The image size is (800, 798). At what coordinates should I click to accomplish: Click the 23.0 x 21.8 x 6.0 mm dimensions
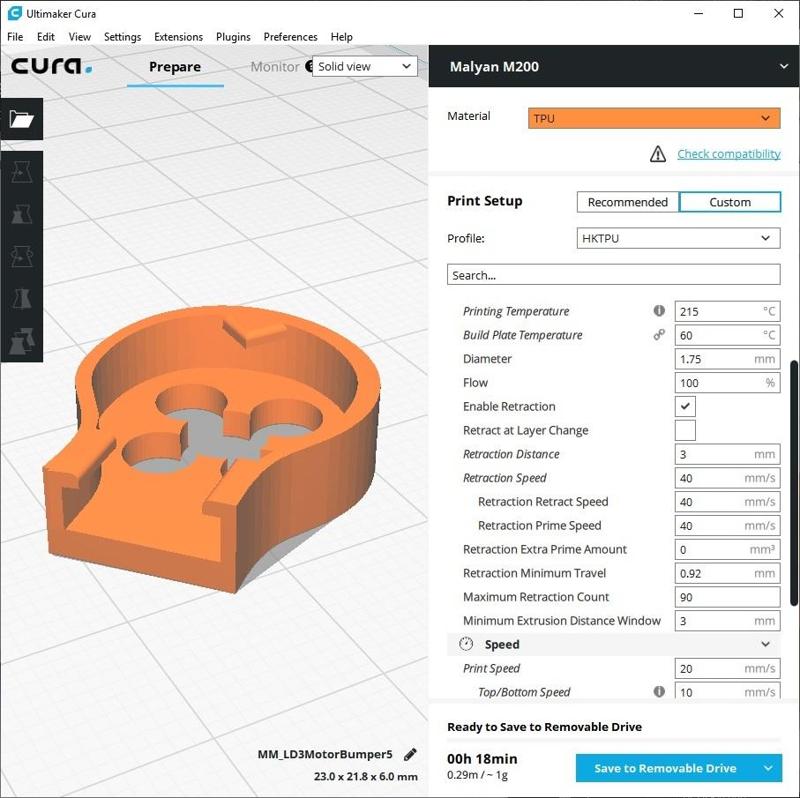coord(366,777)
